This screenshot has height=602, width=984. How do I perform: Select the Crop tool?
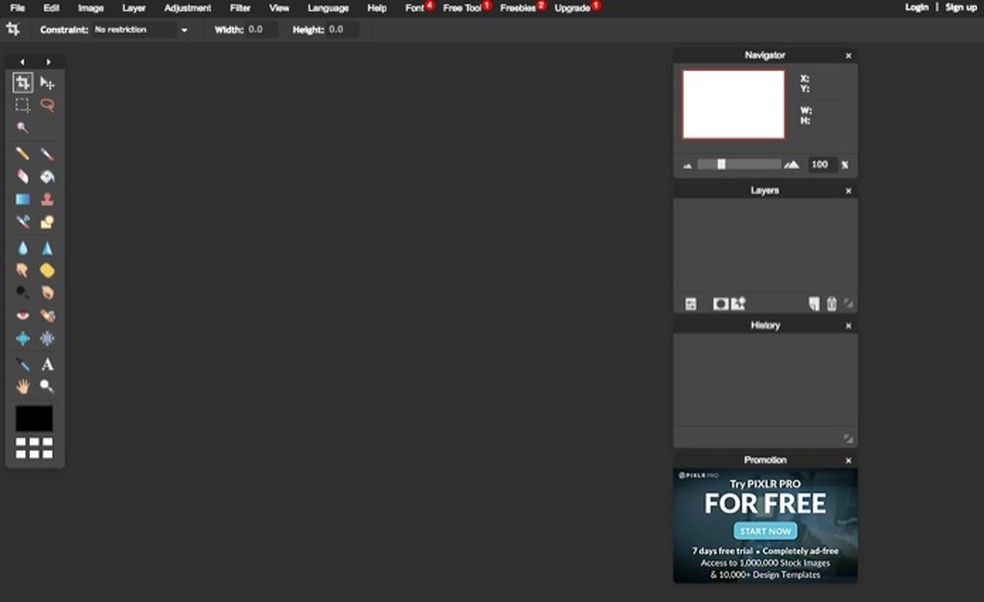[22, 83]
